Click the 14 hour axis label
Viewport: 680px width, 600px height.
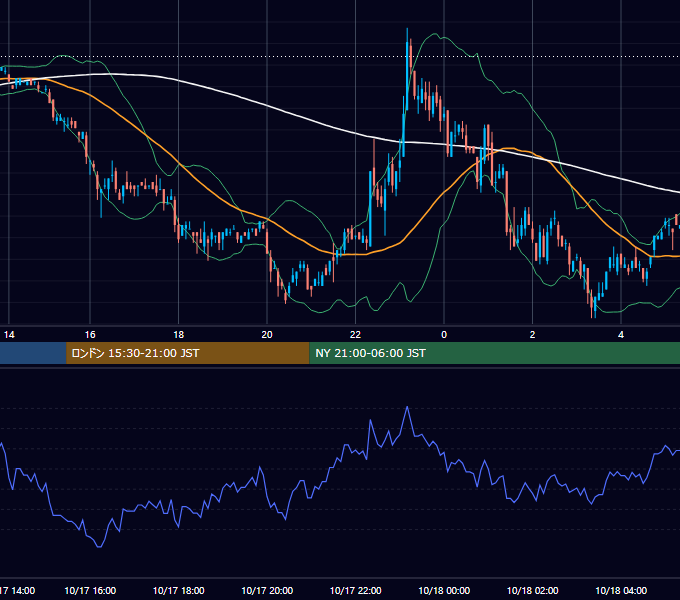[9, 335]
